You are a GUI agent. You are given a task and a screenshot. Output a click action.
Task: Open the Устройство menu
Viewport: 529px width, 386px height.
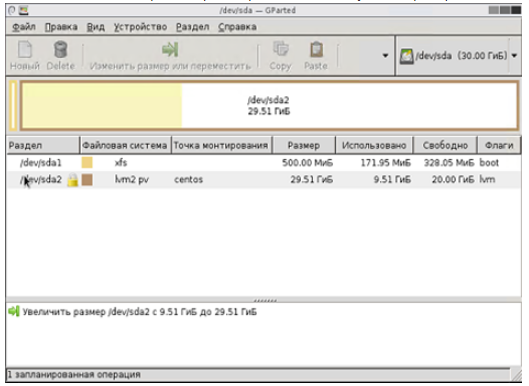(140, 27)
